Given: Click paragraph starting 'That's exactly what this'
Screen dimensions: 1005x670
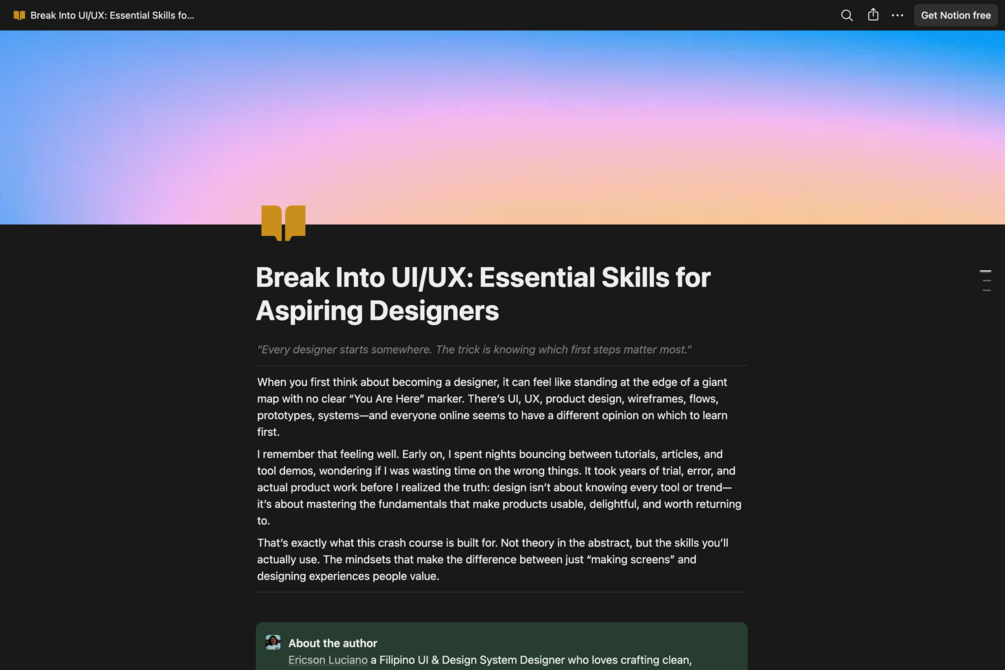Looking at the screenshot, I should pyautogui.click(x=493, y=559).
